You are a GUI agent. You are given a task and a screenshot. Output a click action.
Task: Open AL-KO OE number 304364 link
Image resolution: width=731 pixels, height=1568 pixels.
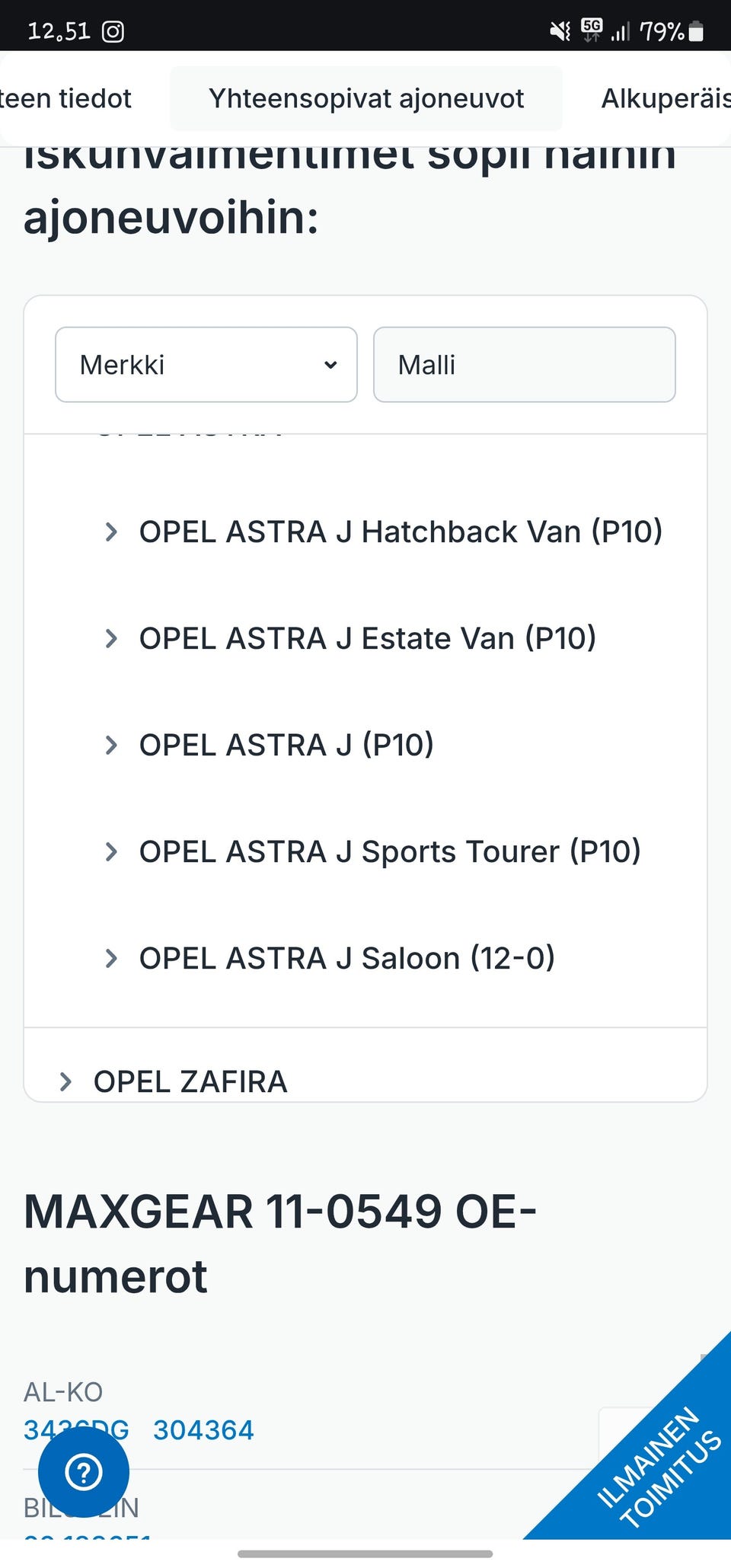coord(203,1430)
